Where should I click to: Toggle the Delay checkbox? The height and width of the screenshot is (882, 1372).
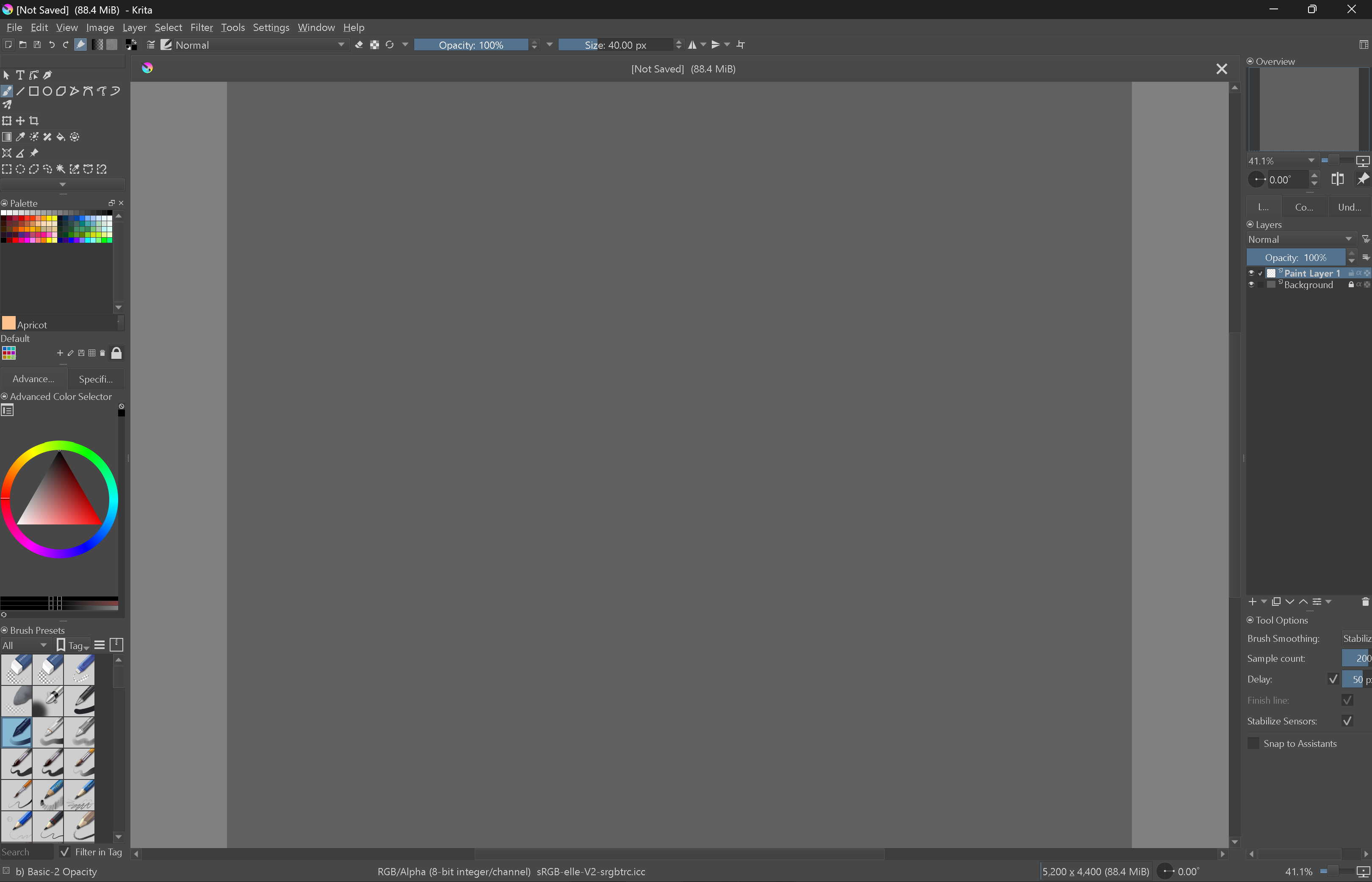1333,679
